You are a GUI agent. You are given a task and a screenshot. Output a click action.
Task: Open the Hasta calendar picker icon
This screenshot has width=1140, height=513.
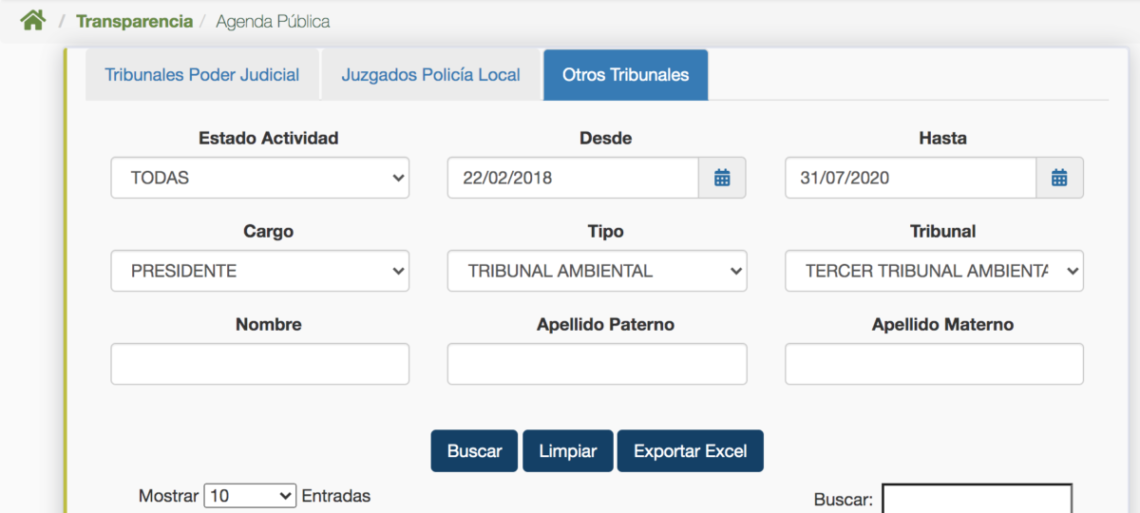click(1059, 178)
